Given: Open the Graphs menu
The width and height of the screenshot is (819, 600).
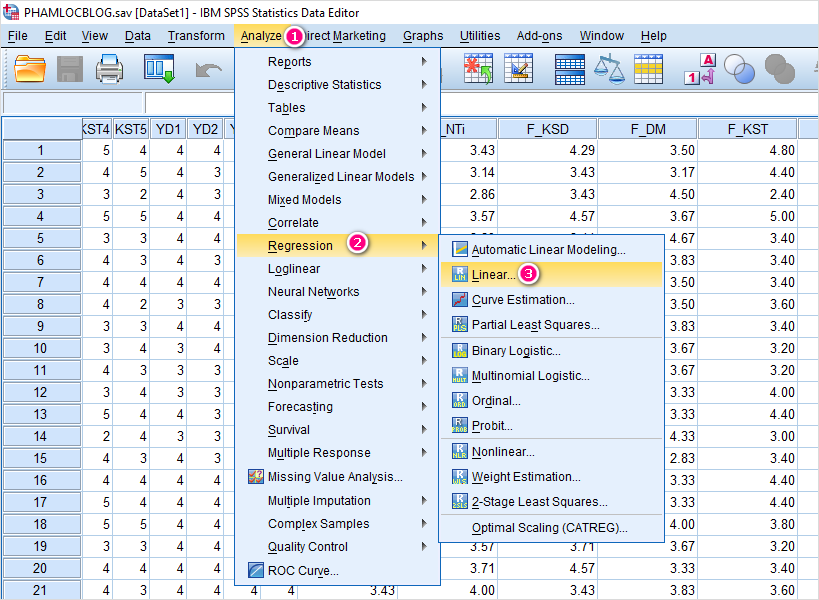Looking at the screenshot, I should click(x=423, y=36).
